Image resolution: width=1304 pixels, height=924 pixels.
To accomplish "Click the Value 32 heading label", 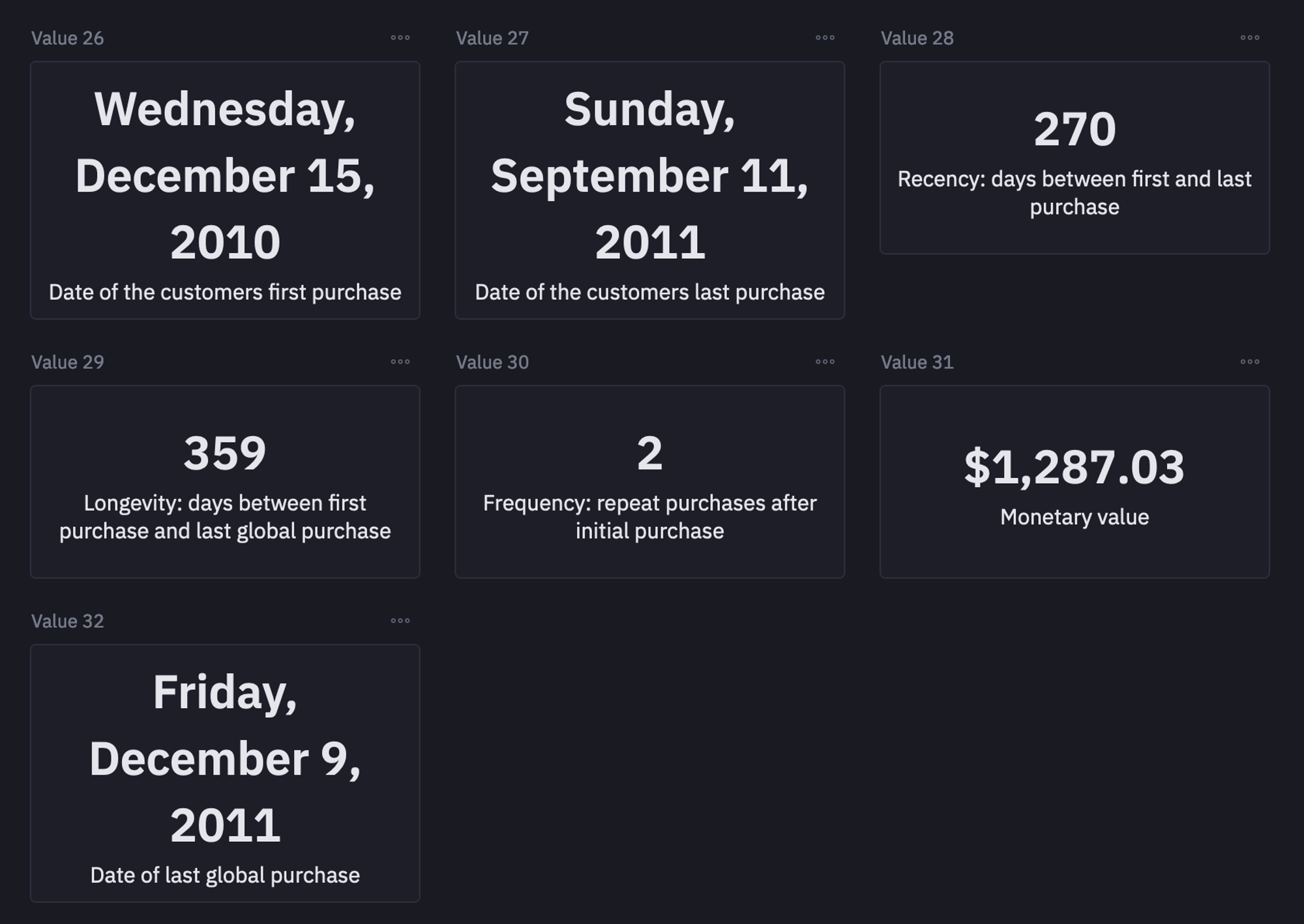I will (68, 621).
